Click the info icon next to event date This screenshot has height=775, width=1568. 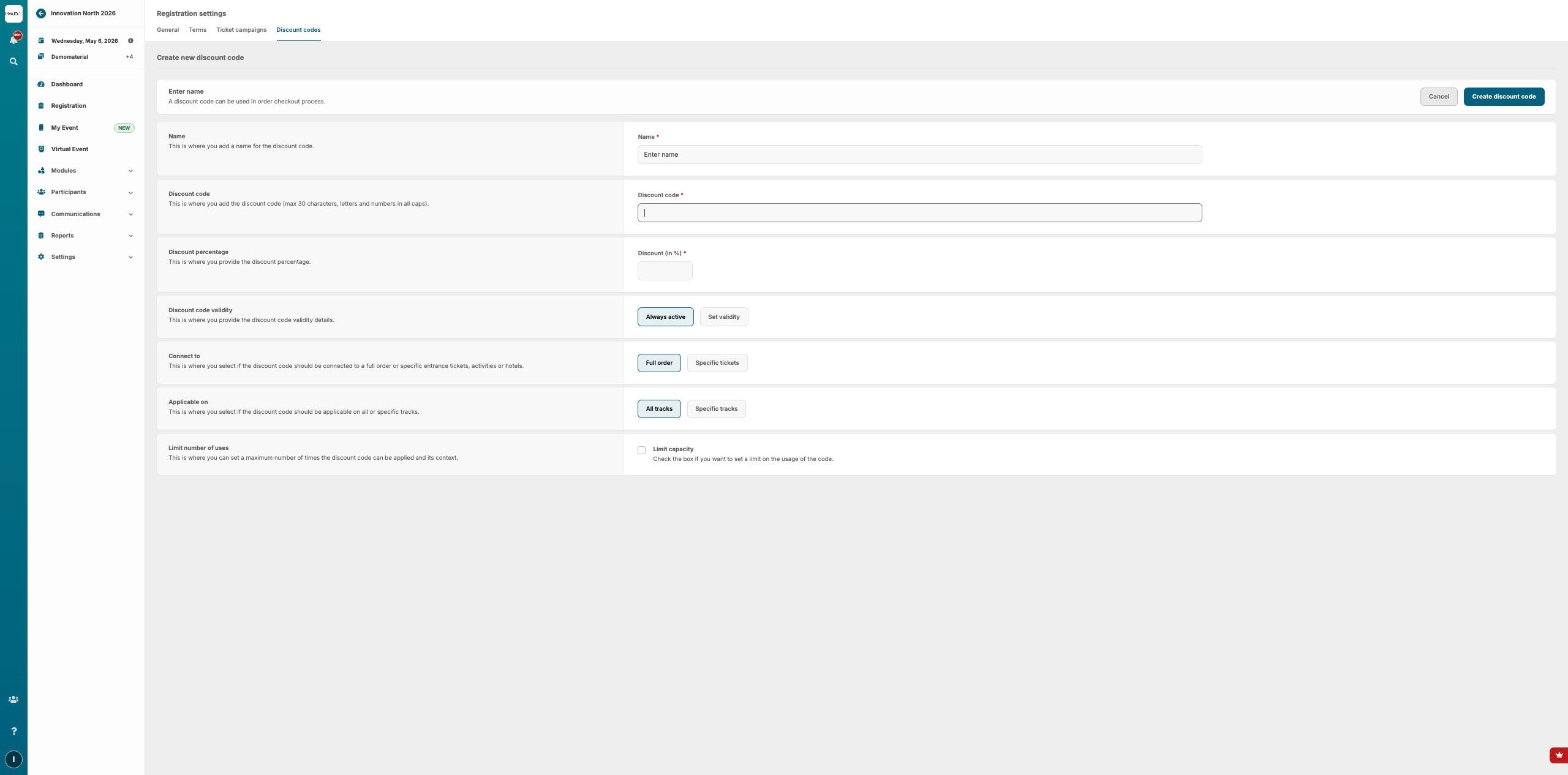pos(130,41)
